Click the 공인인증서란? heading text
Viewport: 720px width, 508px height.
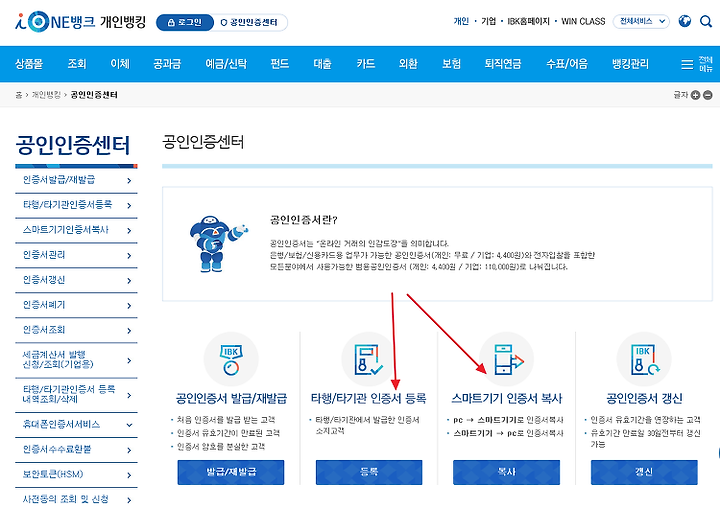coord(304,220)
